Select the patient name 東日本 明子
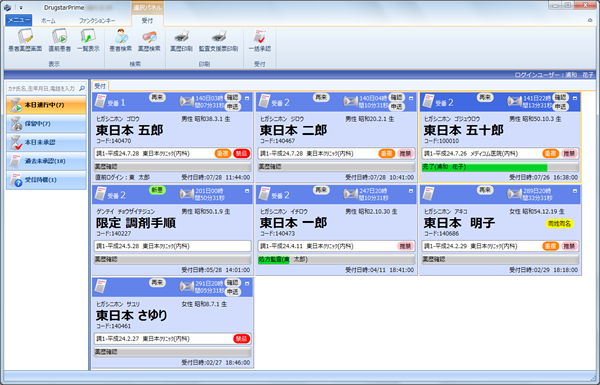Screen dimensions: 600x385 pyautogui.click(x=459, y=223)
